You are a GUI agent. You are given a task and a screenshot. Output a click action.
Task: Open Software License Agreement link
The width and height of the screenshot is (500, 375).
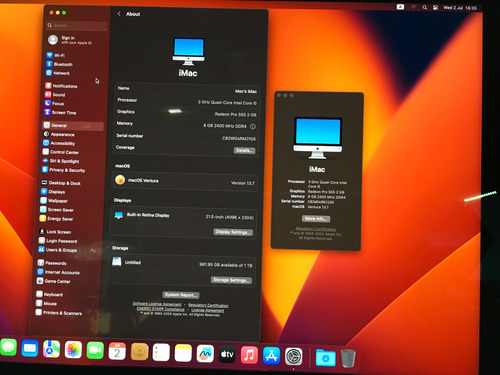point(157,304)
